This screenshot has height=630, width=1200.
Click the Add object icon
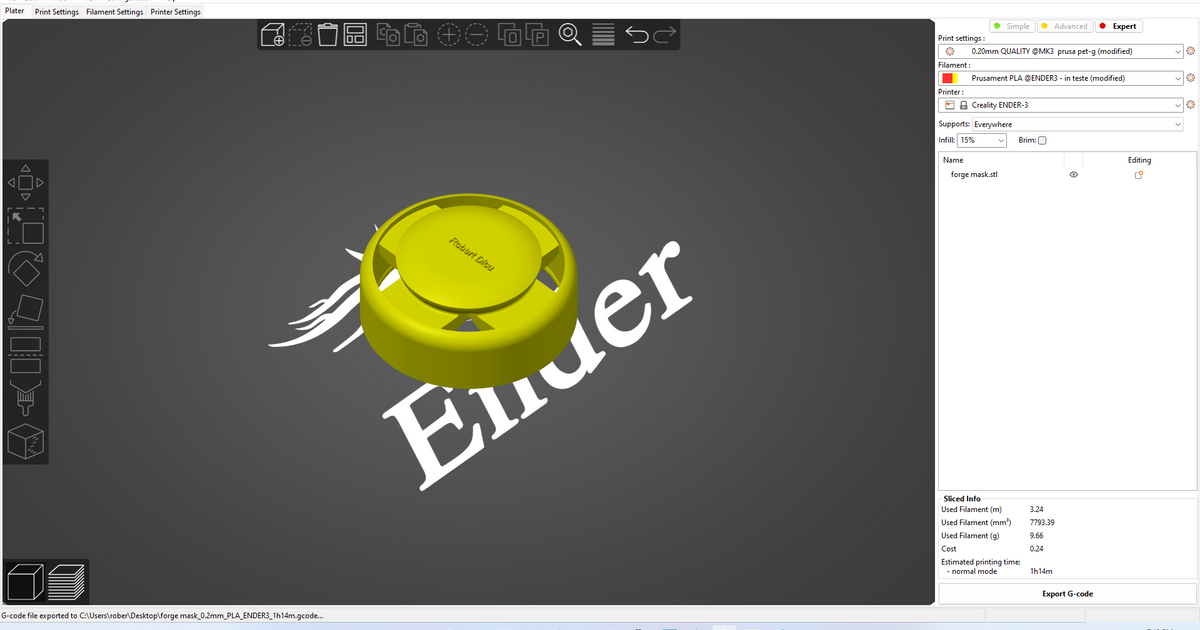pyautogui.click(x=272, y=36)
